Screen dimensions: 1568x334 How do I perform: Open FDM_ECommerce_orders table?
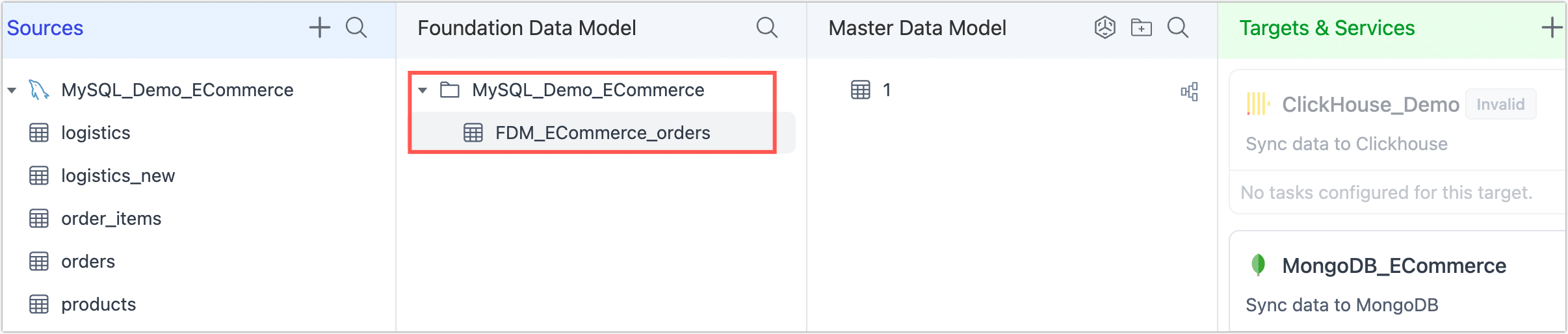pos(602,133)
